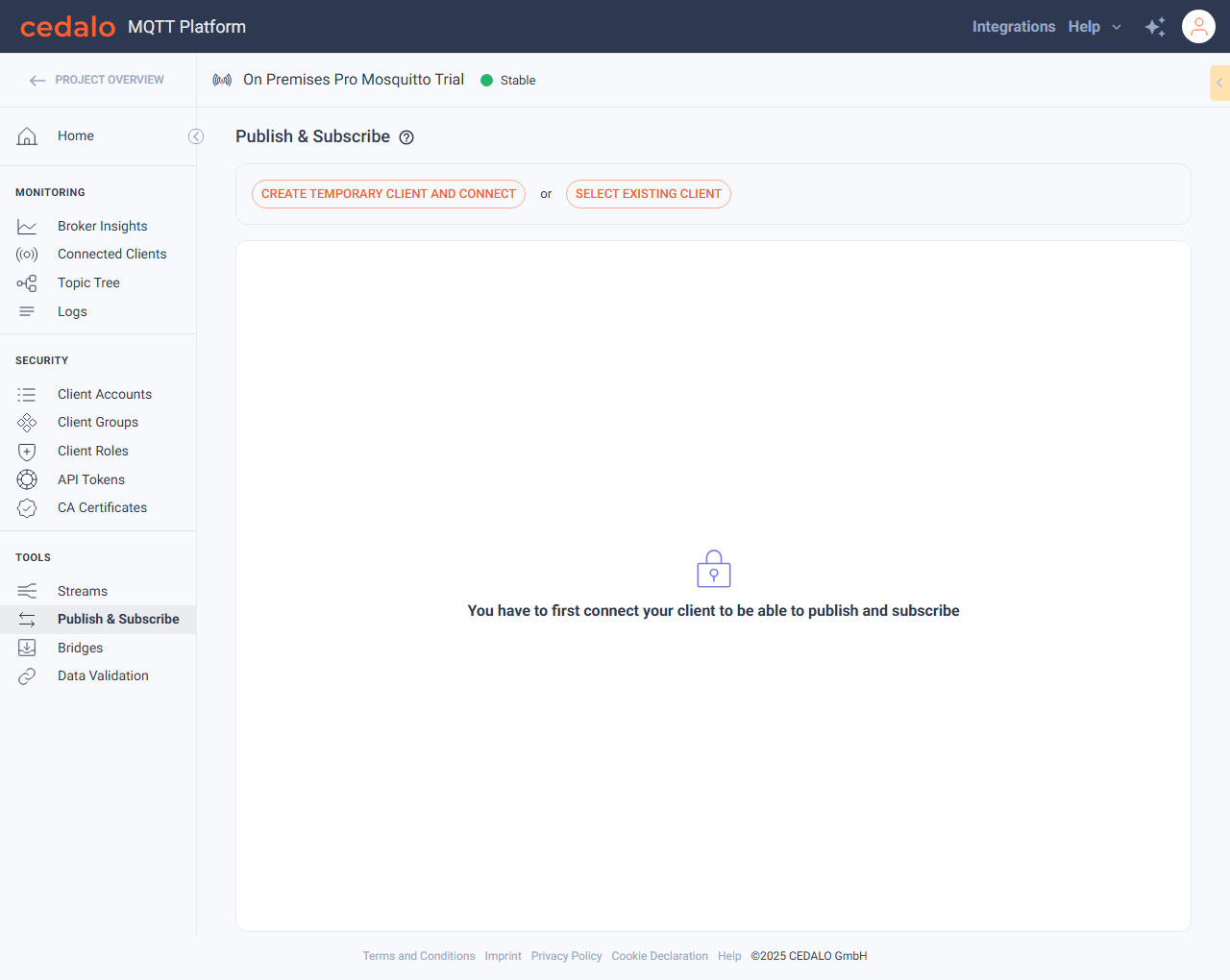Open Client Roles
Image resolution: width=1230 pixels, height=980 pixels.
[x=93, y=452]
